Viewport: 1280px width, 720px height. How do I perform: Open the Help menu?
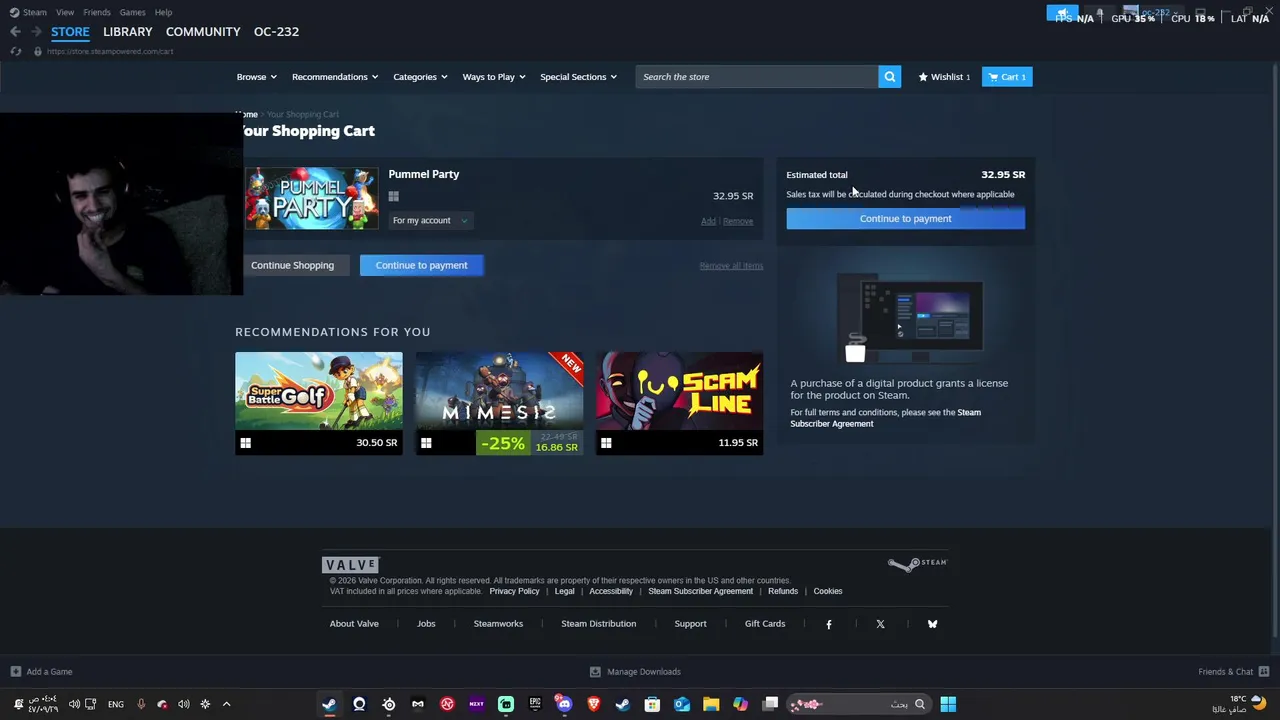[x=163, y=12]
